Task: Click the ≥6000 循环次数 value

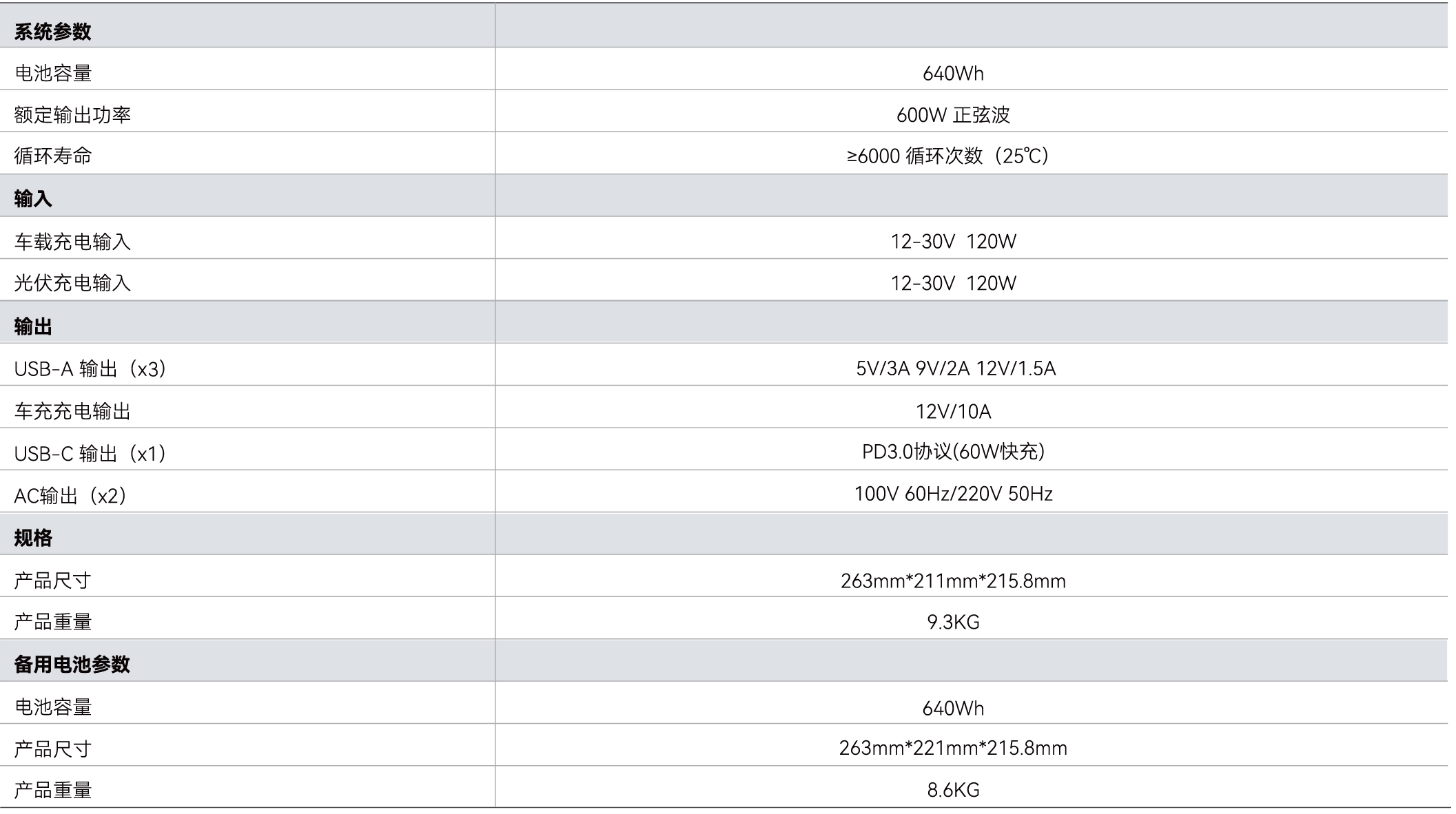Action: tap(947, 156)
